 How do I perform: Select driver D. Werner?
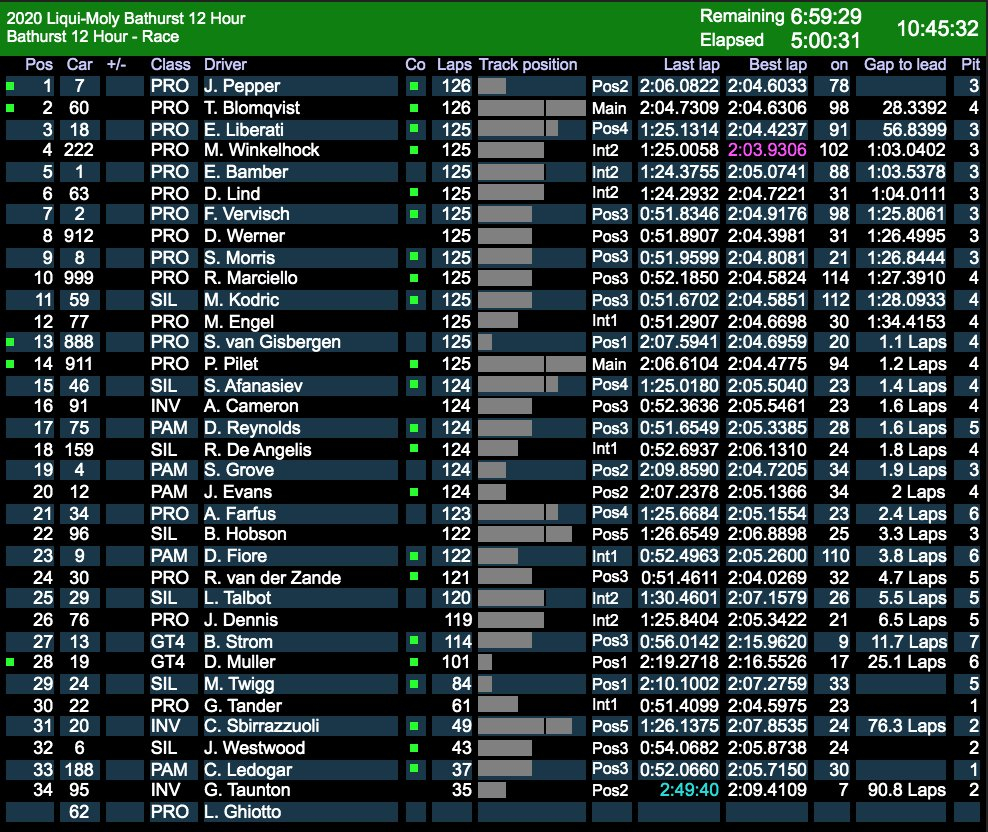(x=244, y=236)
